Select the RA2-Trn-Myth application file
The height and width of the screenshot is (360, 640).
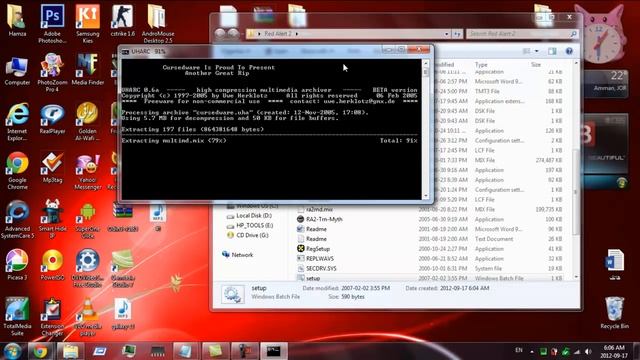429,219
